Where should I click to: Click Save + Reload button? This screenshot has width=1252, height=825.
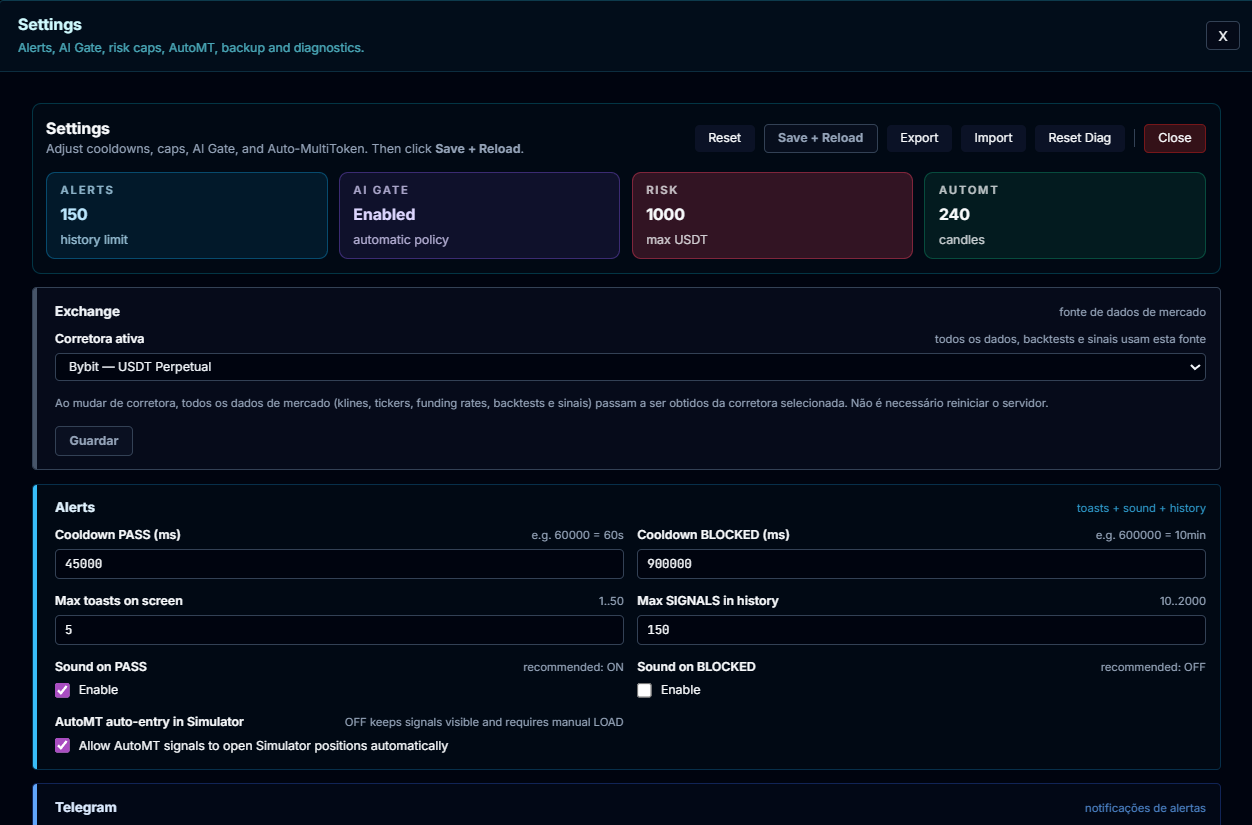pos(820,138)
